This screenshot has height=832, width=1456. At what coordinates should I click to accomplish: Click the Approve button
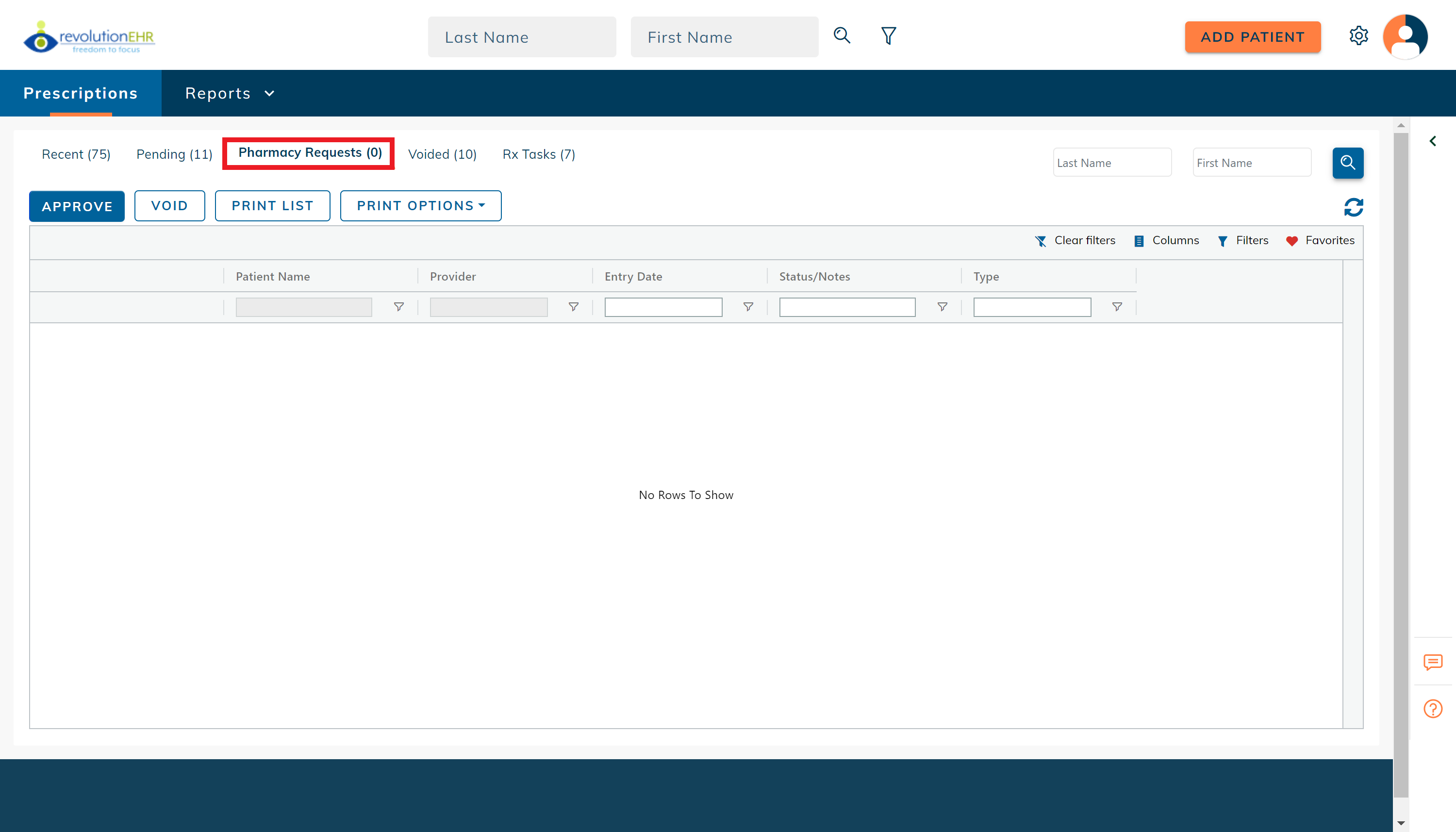(x=77, y=206)
